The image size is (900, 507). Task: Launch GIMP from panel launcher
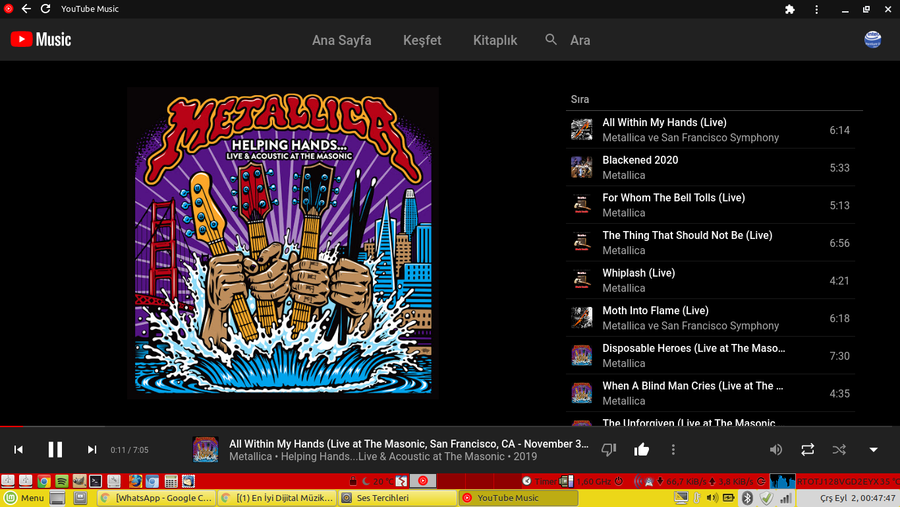[79, 481]
